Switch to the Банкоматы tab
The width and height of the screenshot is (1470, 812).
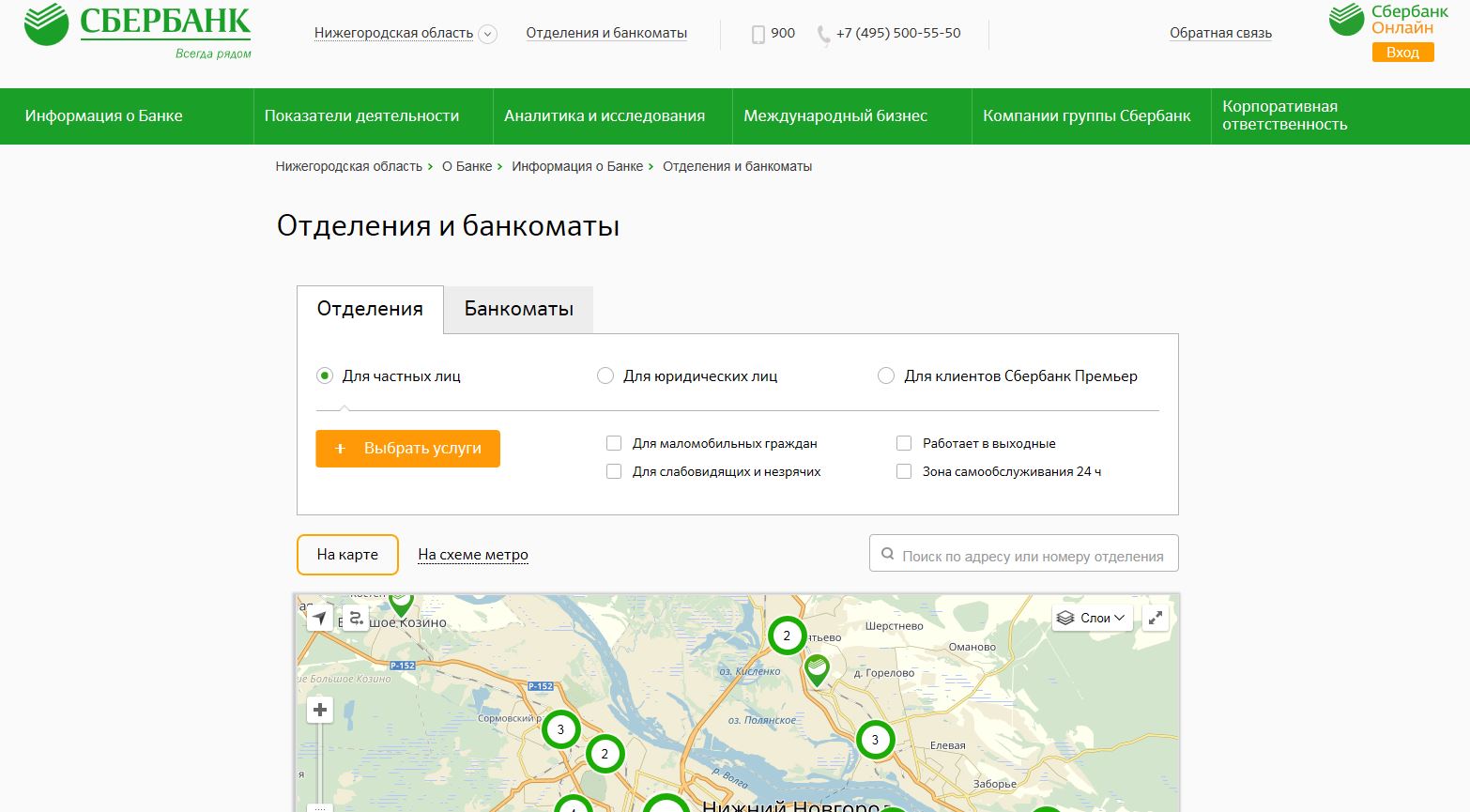pos(518,310)
